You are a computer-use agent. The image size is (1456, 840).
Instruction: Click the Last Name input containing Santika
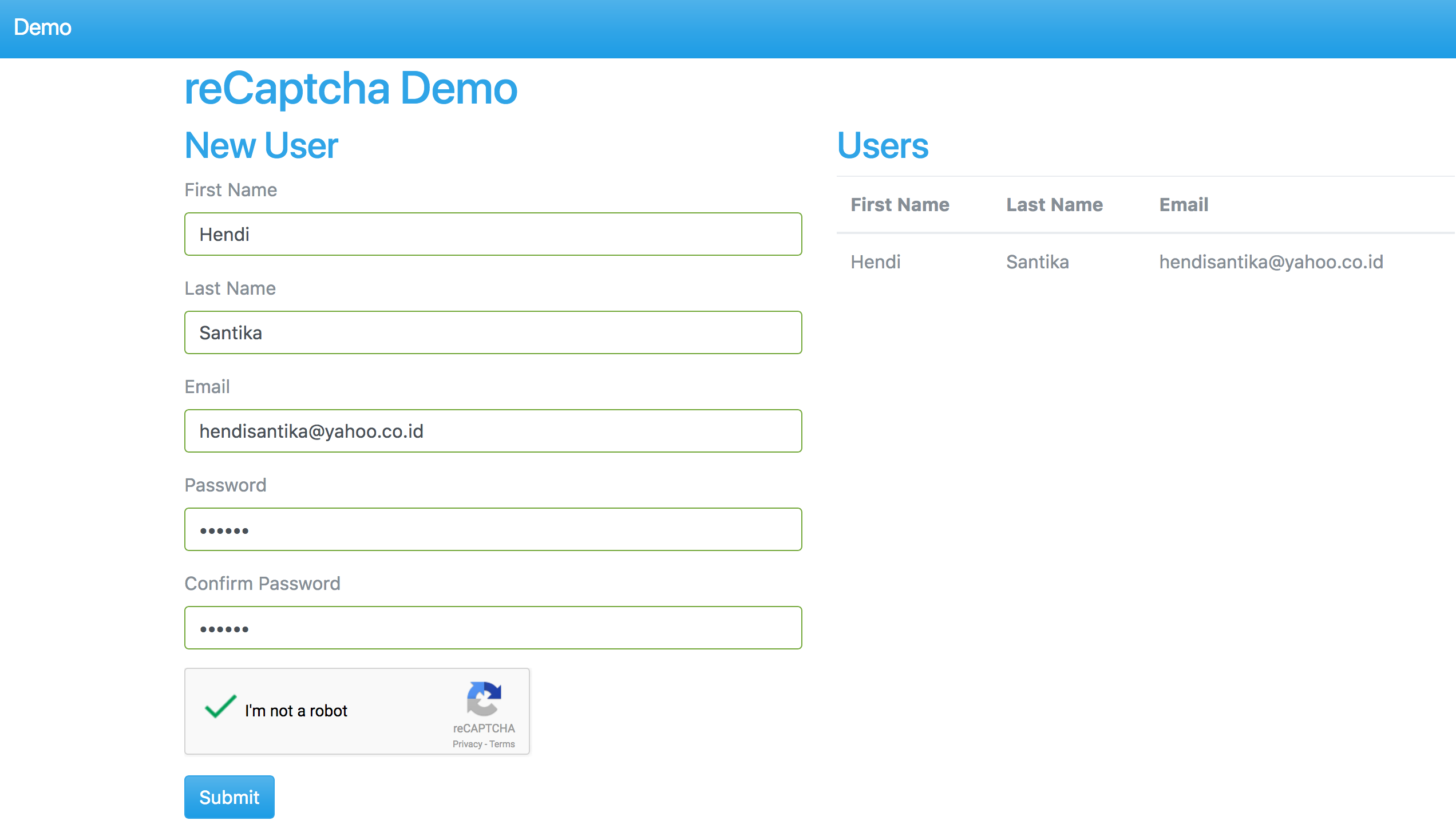(x=493, y=332)
